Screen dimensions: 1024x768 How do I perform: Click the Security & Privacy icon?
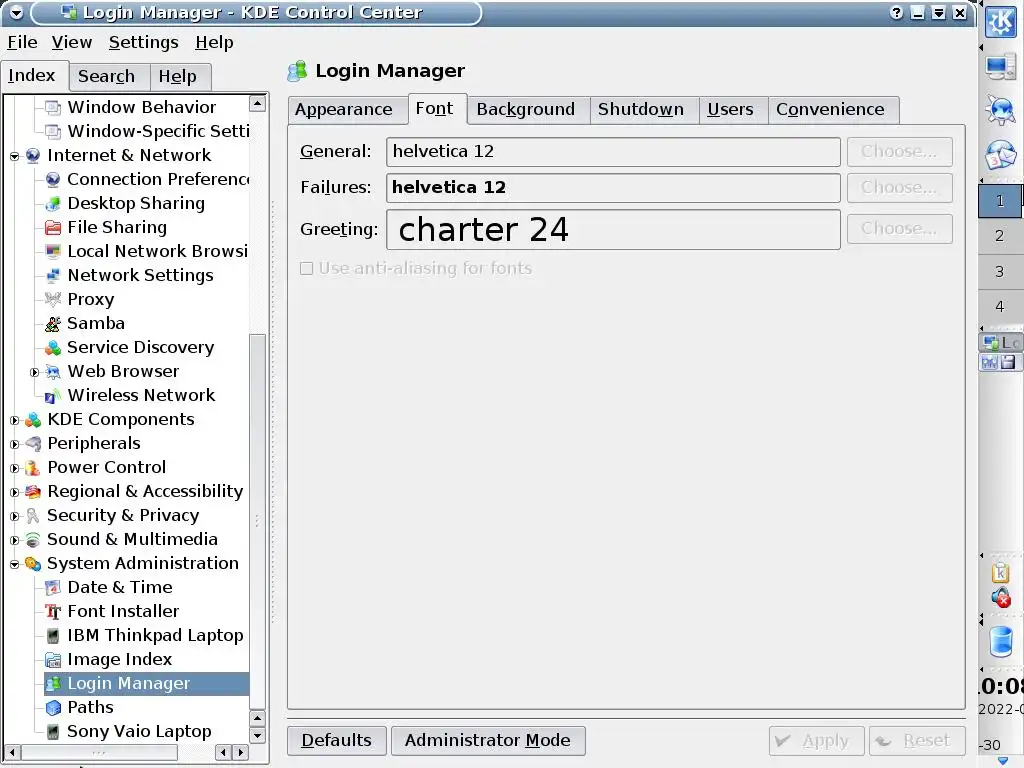33,516
